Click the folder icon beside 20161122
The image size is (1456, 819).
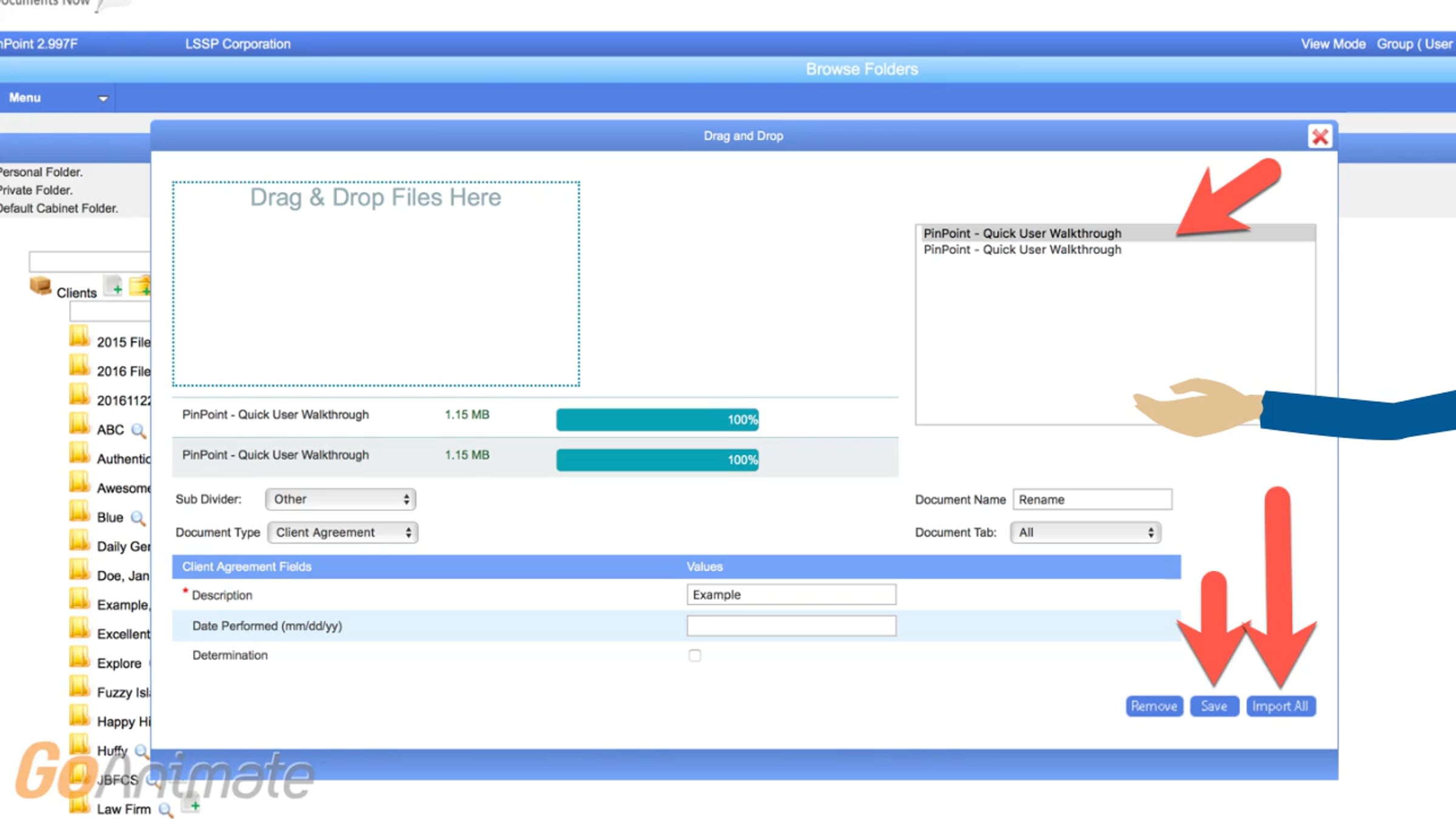point(79,395)
